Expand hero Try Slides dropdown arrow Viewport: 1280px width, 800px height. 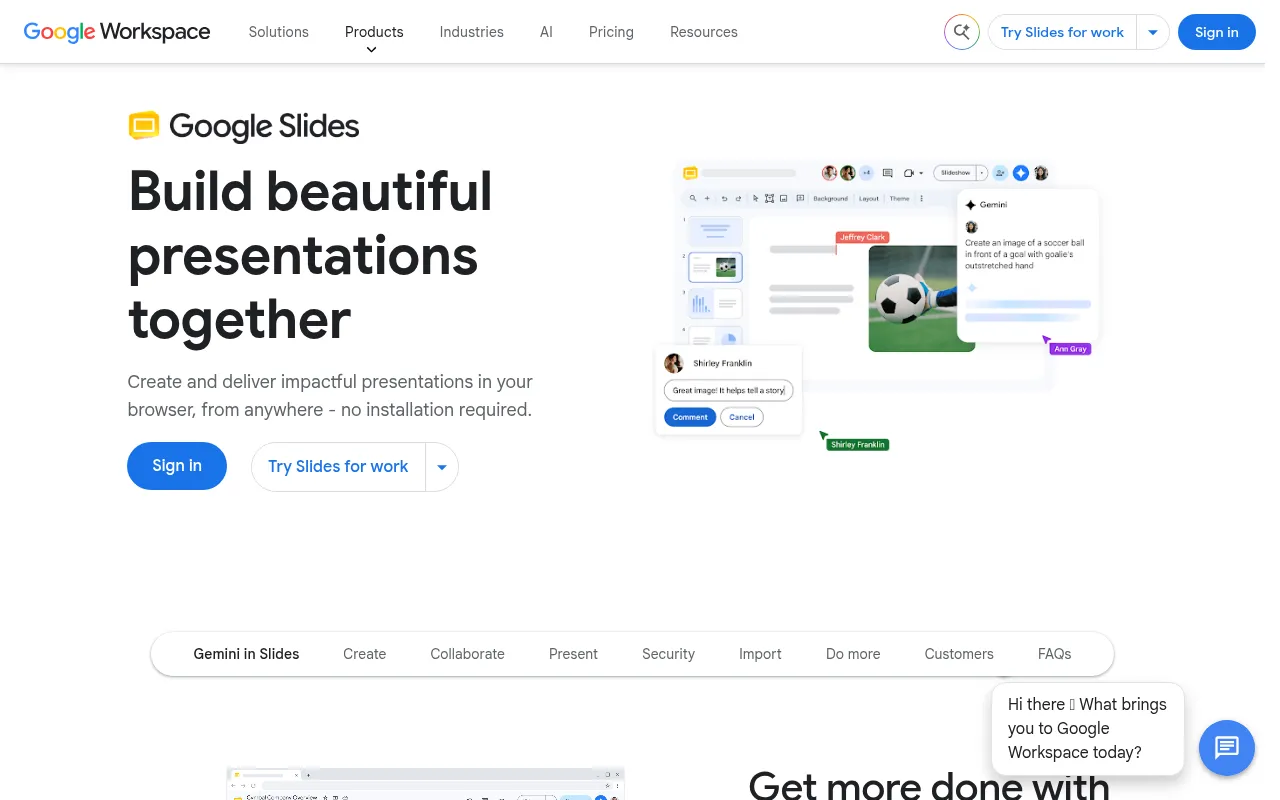pyautogui.click(x=442, y=467)
